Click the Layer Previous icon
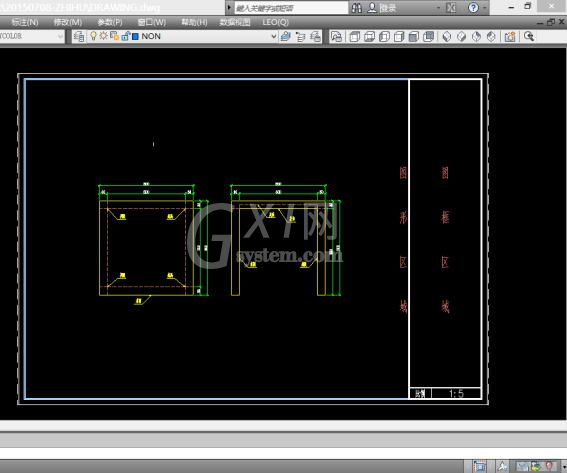The width and height of the screenshot is (567, 473). (300, 37)
